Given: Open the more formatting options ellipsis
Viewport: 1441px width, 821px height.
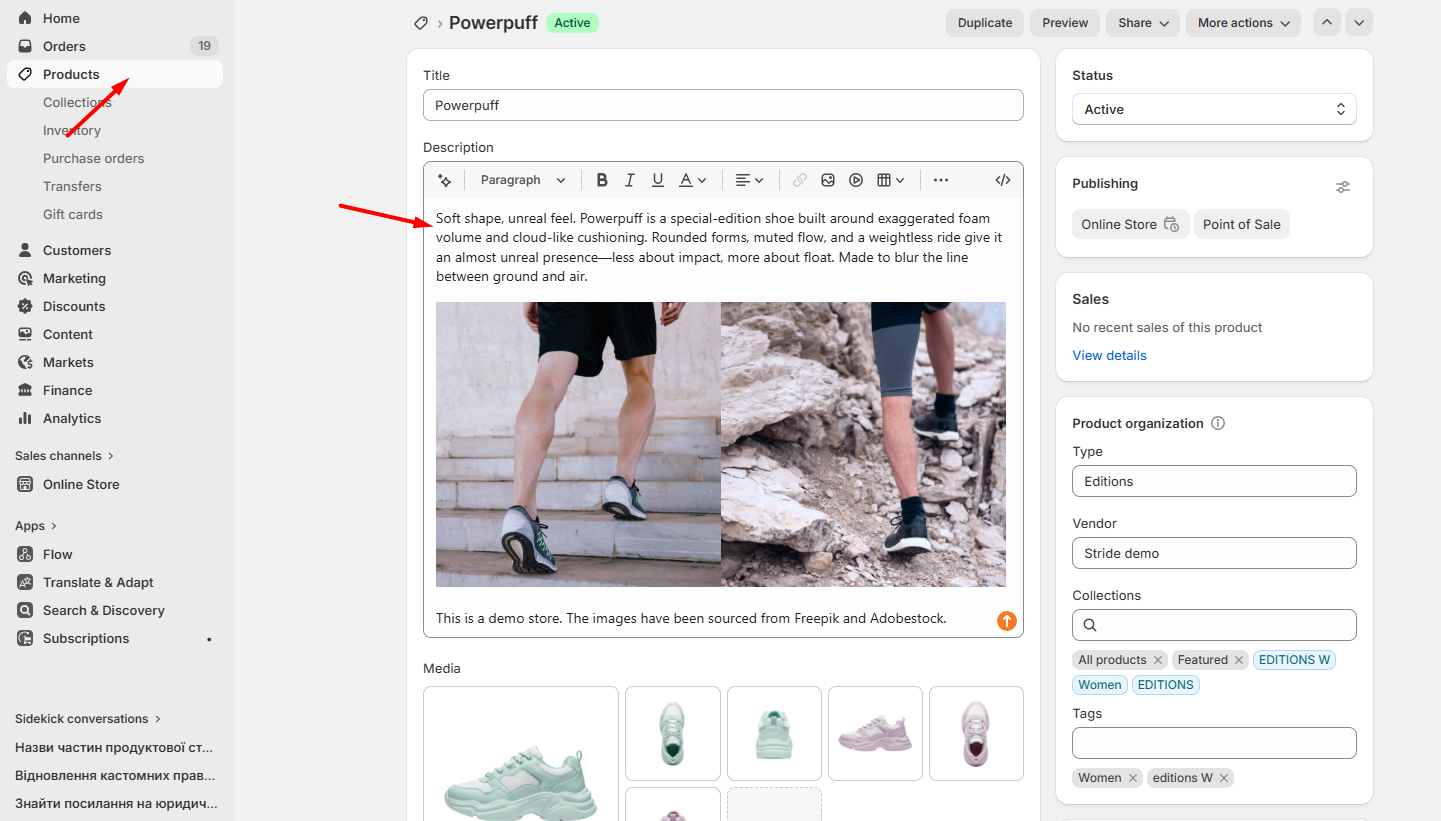Looking at the screenshot, I should click(941, 180).
